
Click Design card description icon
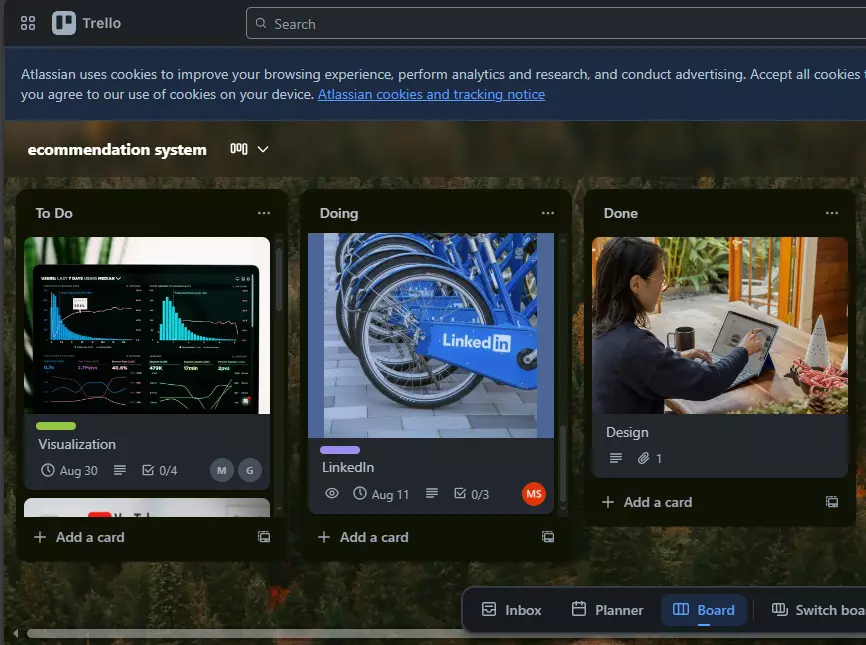coord(616,458)
